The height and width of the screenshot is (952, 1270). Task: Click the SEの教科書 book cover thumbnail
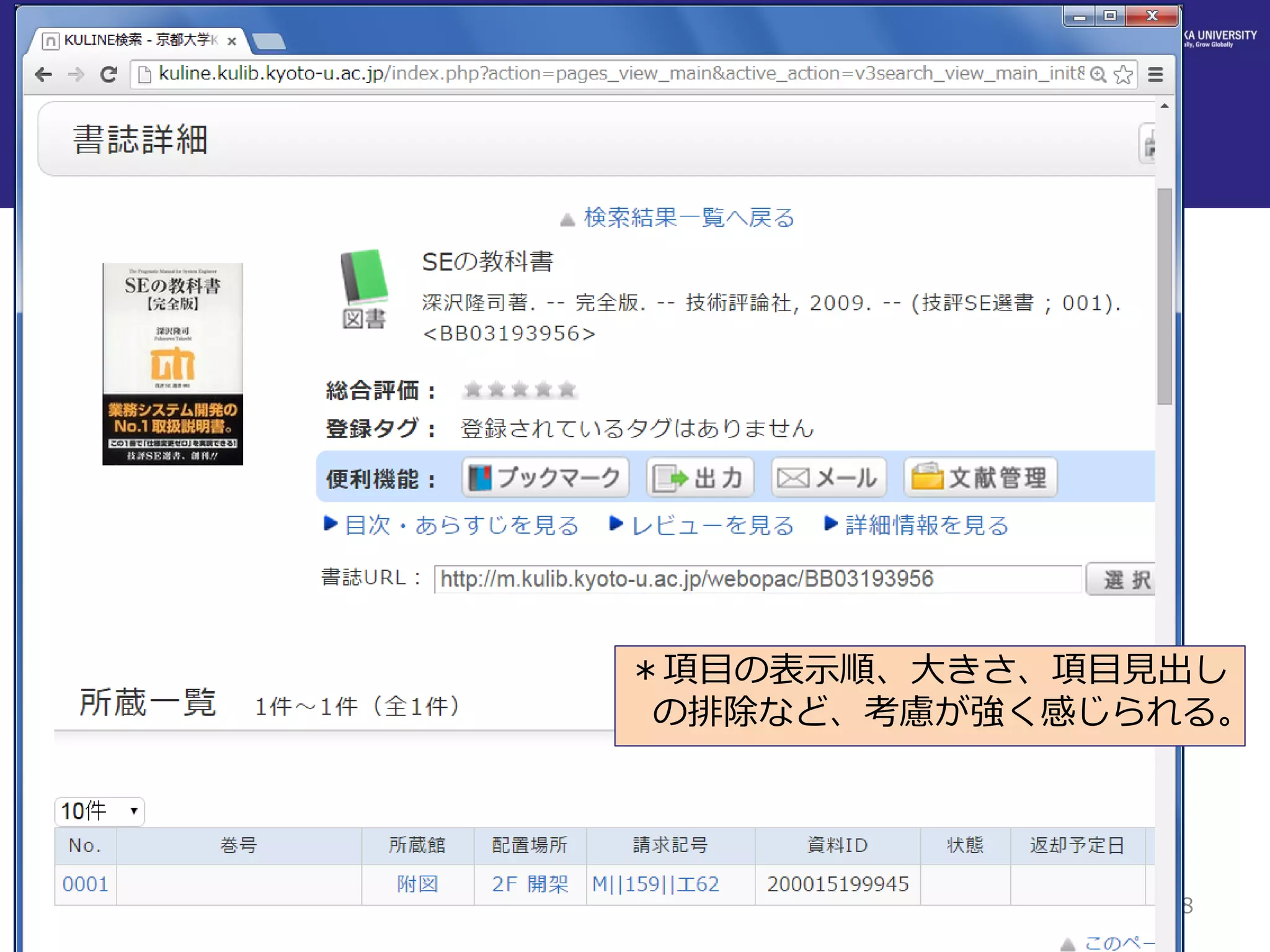tap(172, 364)
